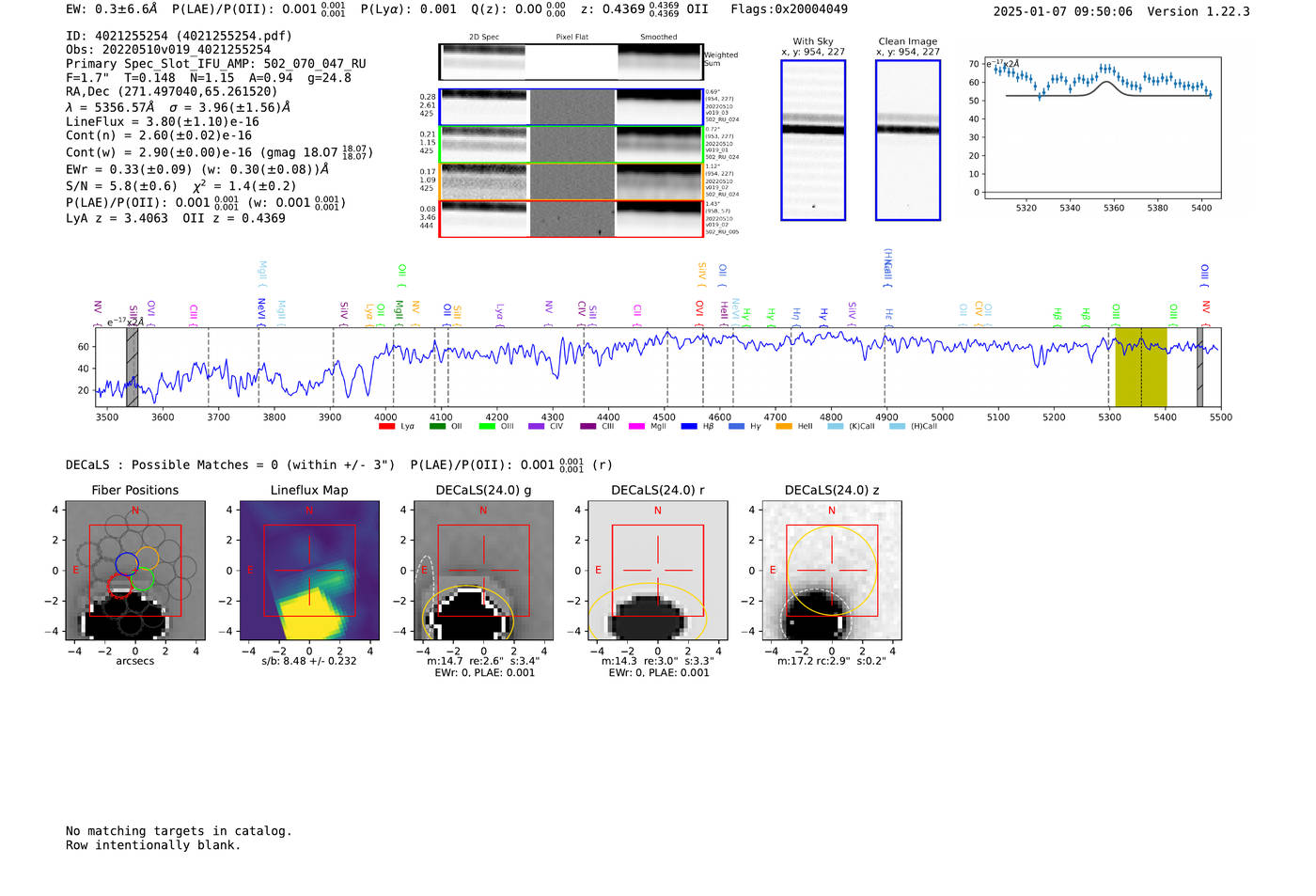Click the emission line fit plot

(x=1102, y=128)
